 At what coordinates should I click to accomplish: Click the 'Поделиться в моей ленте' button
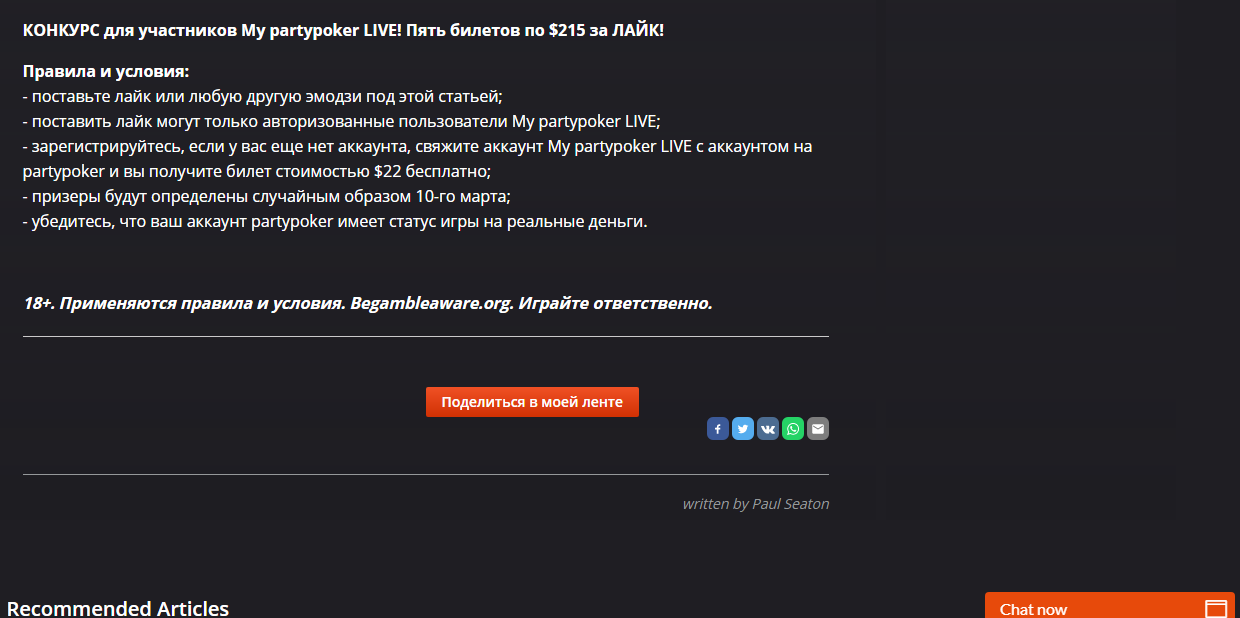point(532,402)
